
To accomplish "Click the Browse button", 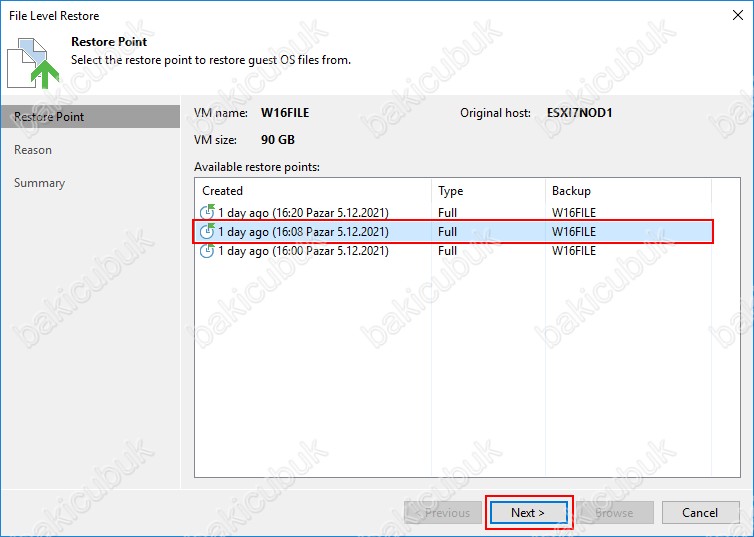I will (x=615, y=513).
